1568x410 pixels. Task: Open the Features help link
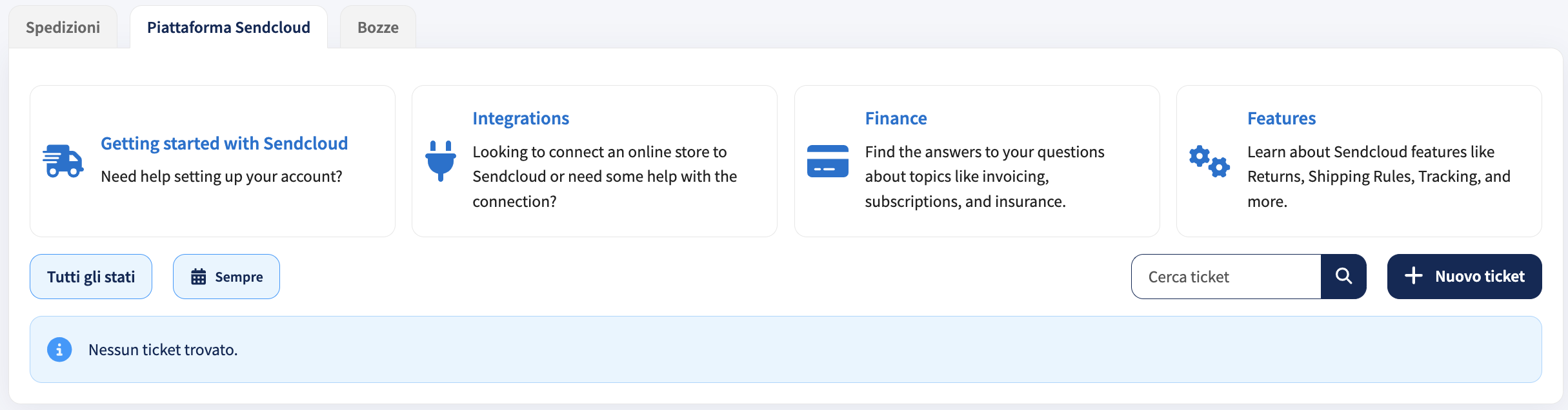1282,119
